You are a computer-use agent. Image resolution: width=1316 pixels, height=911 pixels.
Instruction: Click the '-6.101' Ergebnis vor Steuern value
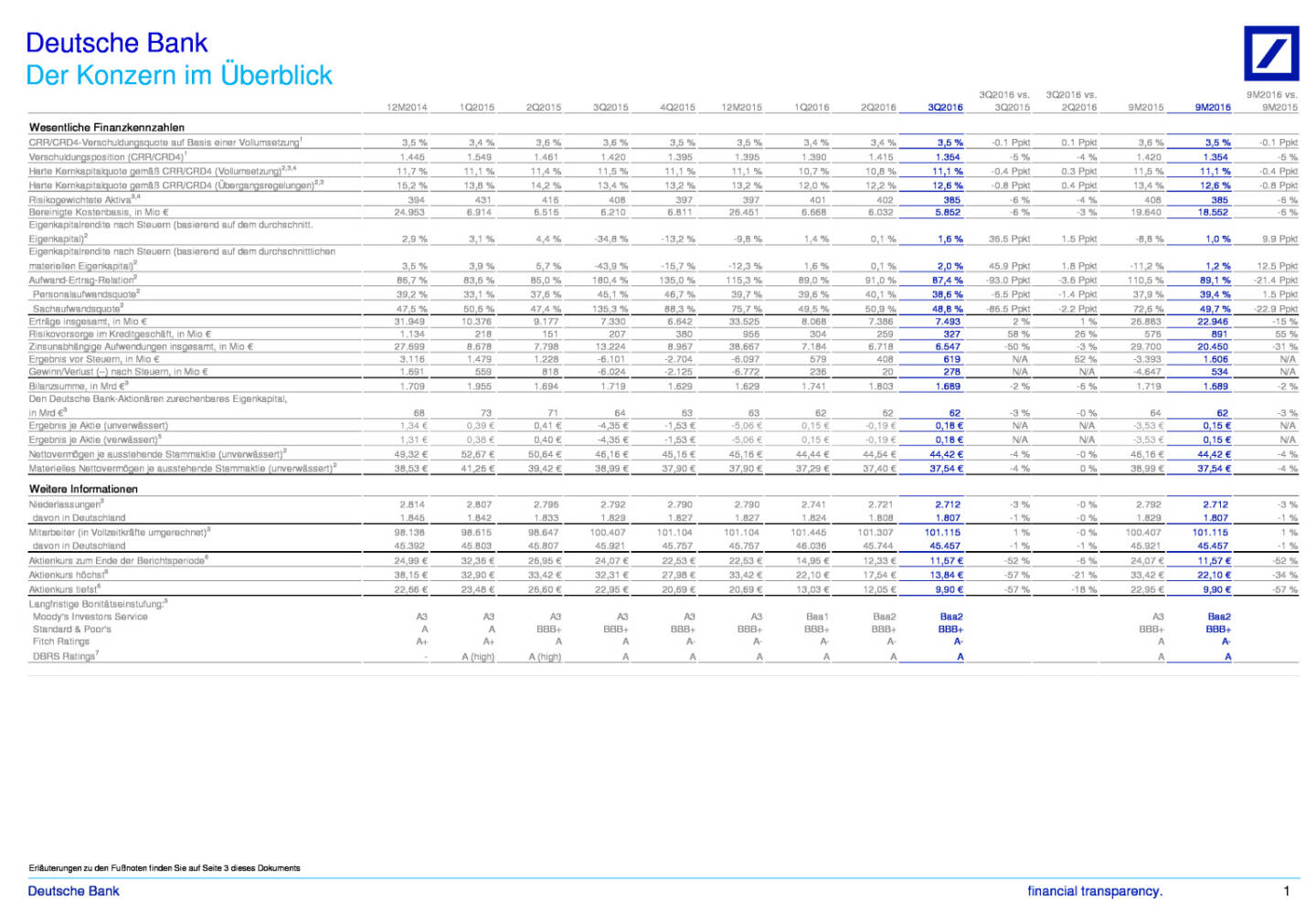click(611, 360)
